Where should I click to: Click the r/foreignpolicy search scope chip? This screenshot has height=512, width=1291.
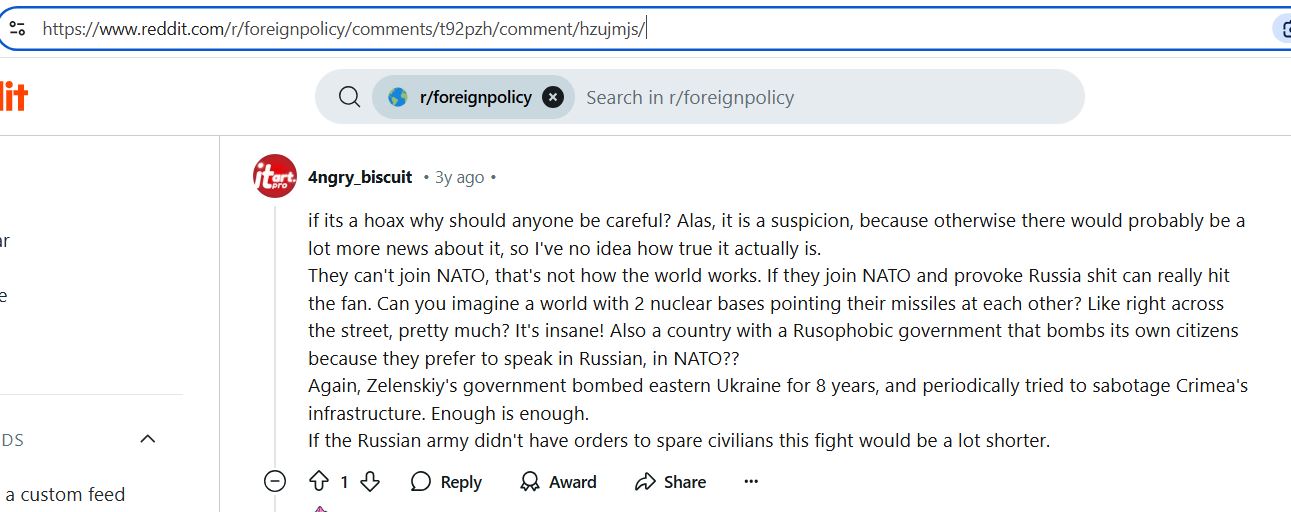coord(475,97)
